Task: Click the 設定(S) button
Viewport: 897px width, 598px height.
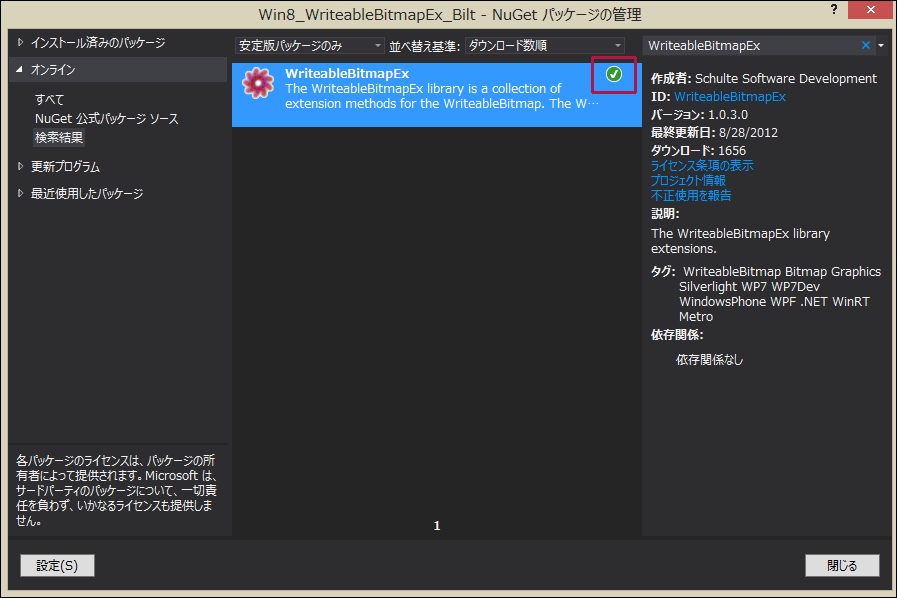Action: [57, 565]
